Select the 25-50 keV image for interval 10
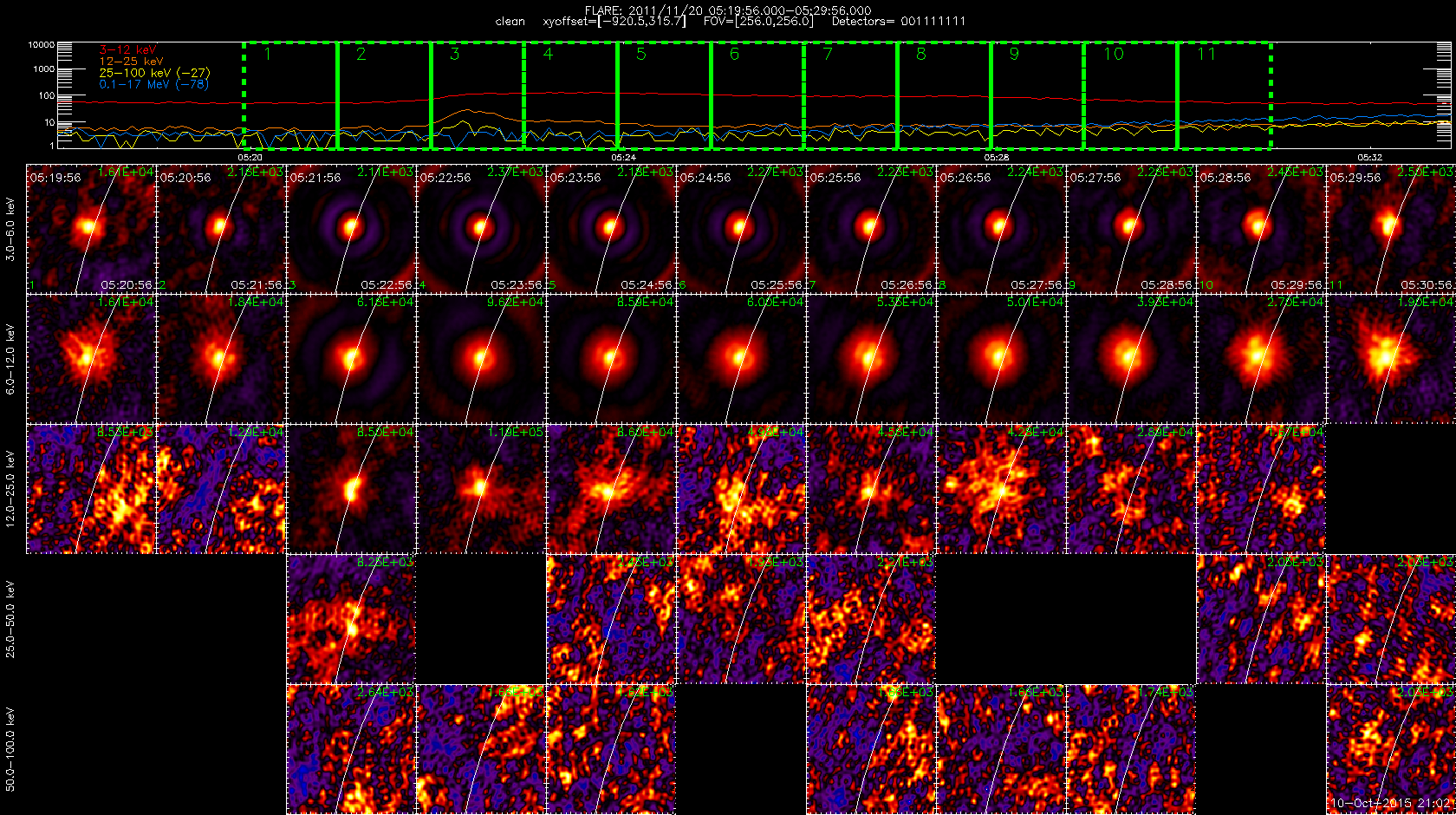 (x=1261, y=619)
